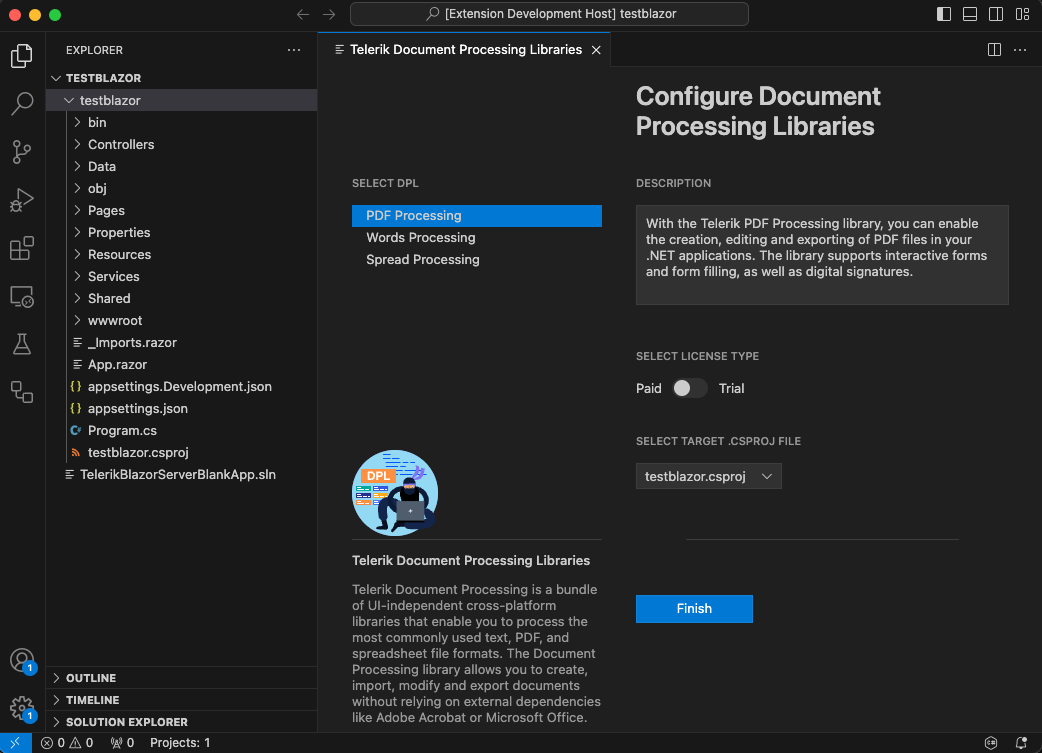
Task: Open the Program.cs file
Action: (x=181, y=430)
